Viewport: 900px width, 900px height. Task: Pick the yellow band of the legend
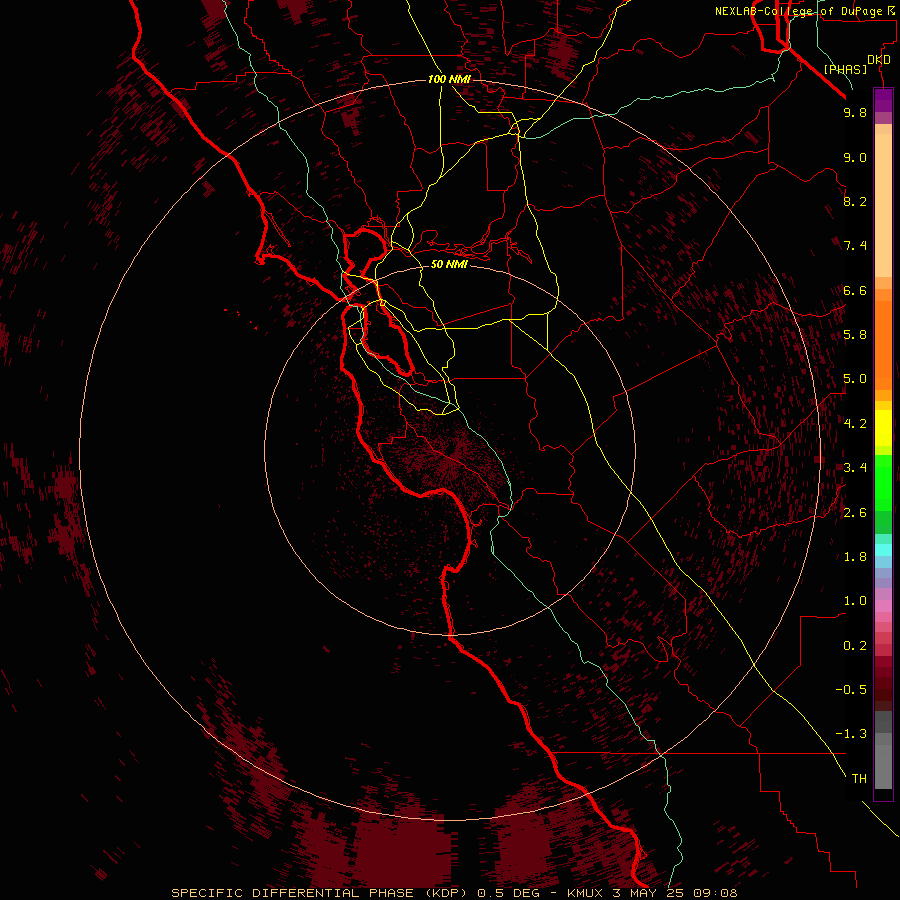[x=883, y=428]
